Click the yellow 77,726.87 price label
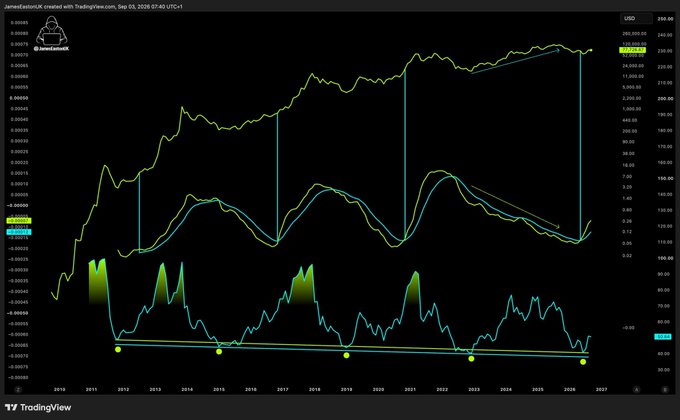The image size is (680, 420). tap(633, 50)
